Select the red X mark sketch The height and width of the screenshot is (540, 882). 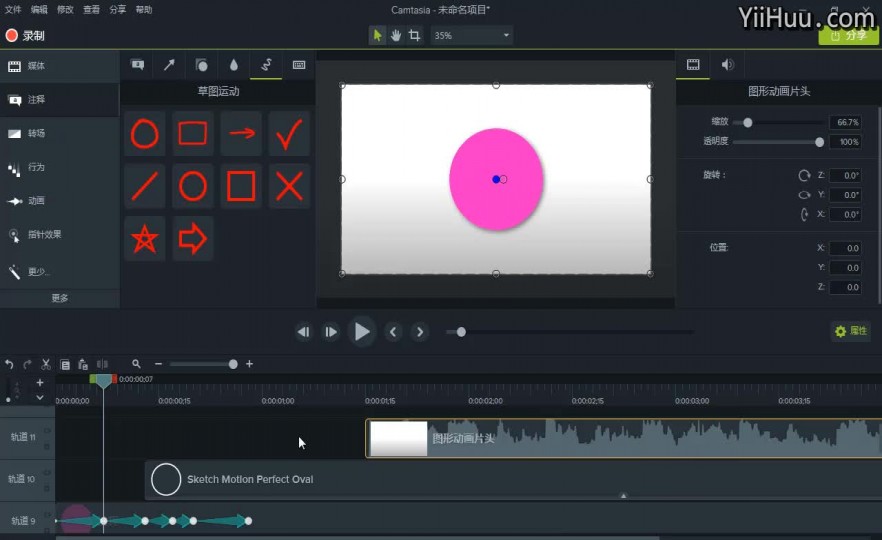289,186
